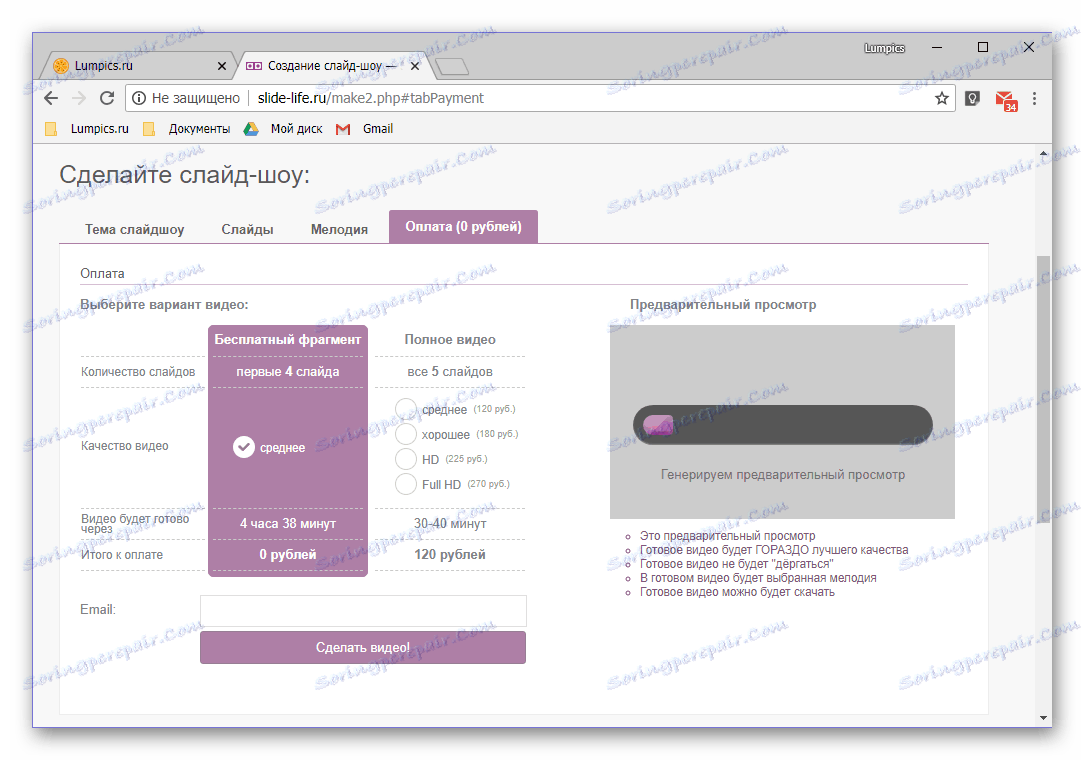Open the Lumpics.ru bookmark

coord(87,129)
